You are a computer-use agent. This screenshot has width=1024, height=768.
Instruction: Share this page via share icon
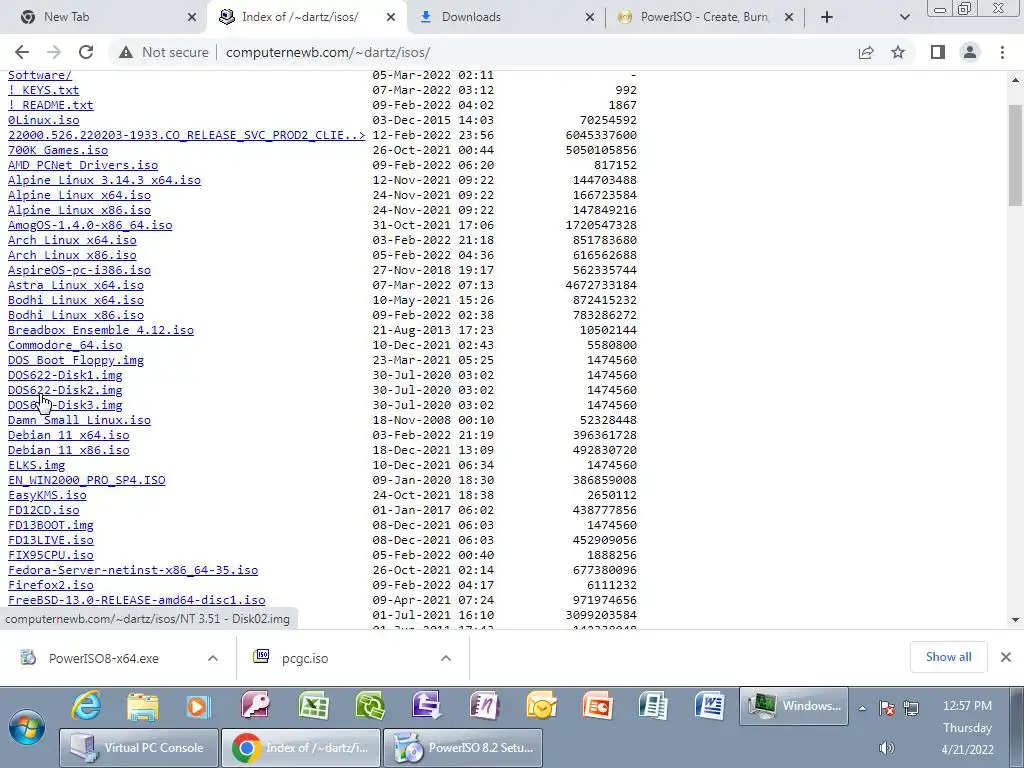pos(866,52)
